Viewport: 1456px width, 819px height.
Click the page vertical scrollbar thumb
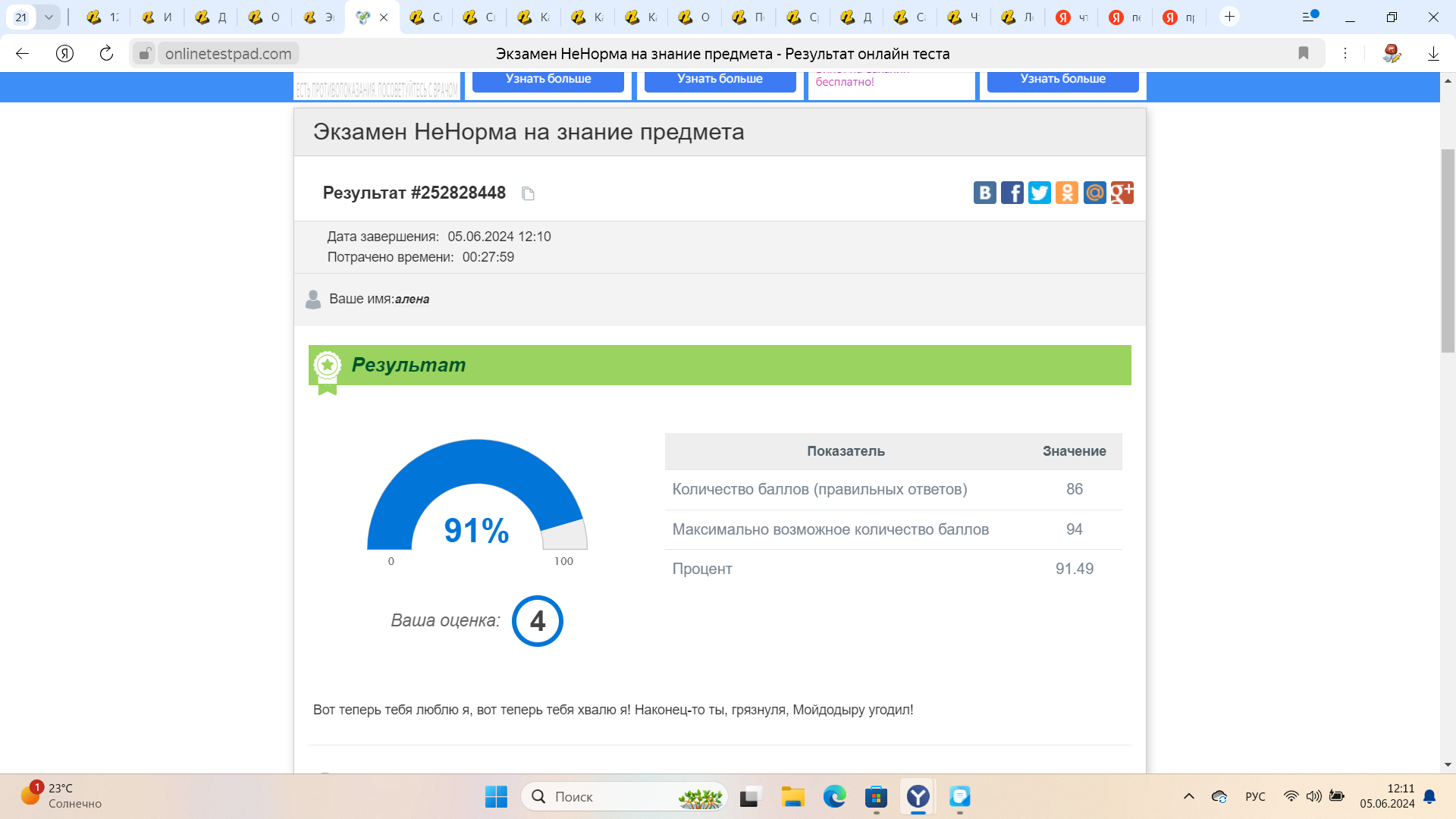pos(1448,250)
